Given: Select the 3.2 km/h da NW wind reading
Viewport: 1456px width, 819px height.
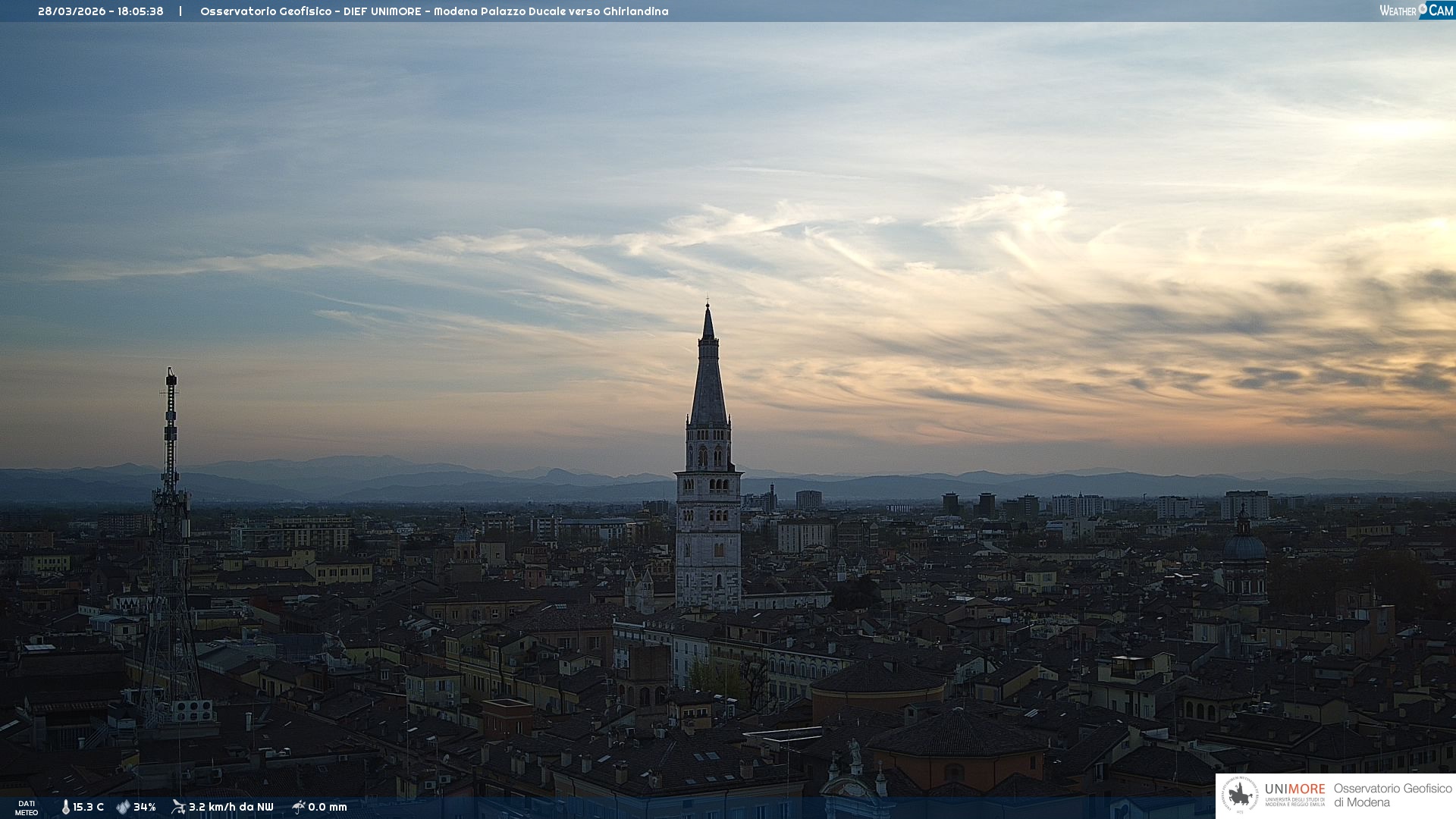Looking at the screenshot, I should (x=231, y=807).
